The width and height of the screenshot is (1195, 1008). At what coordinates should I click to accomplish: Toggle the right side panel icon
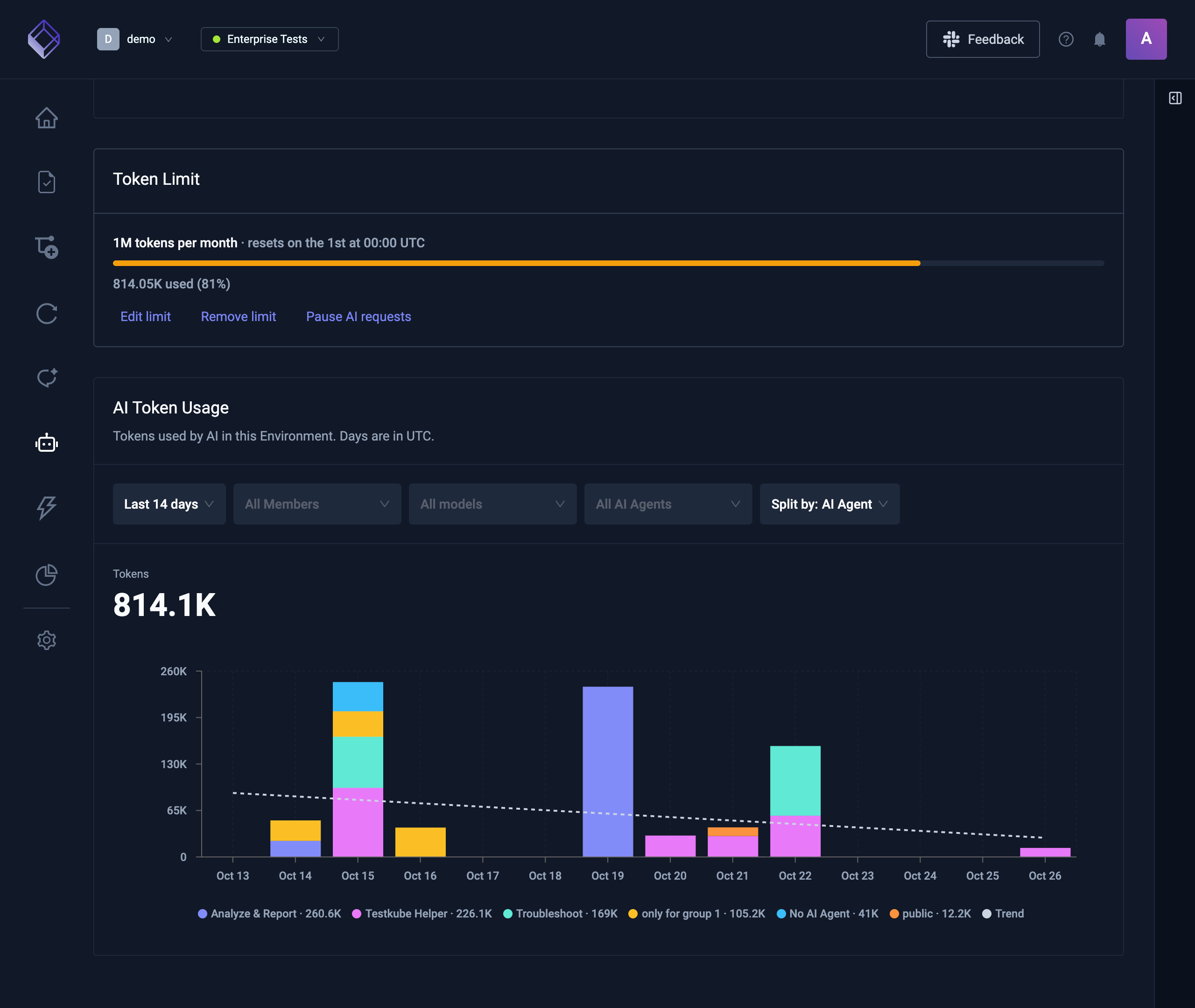[1175, 98]
